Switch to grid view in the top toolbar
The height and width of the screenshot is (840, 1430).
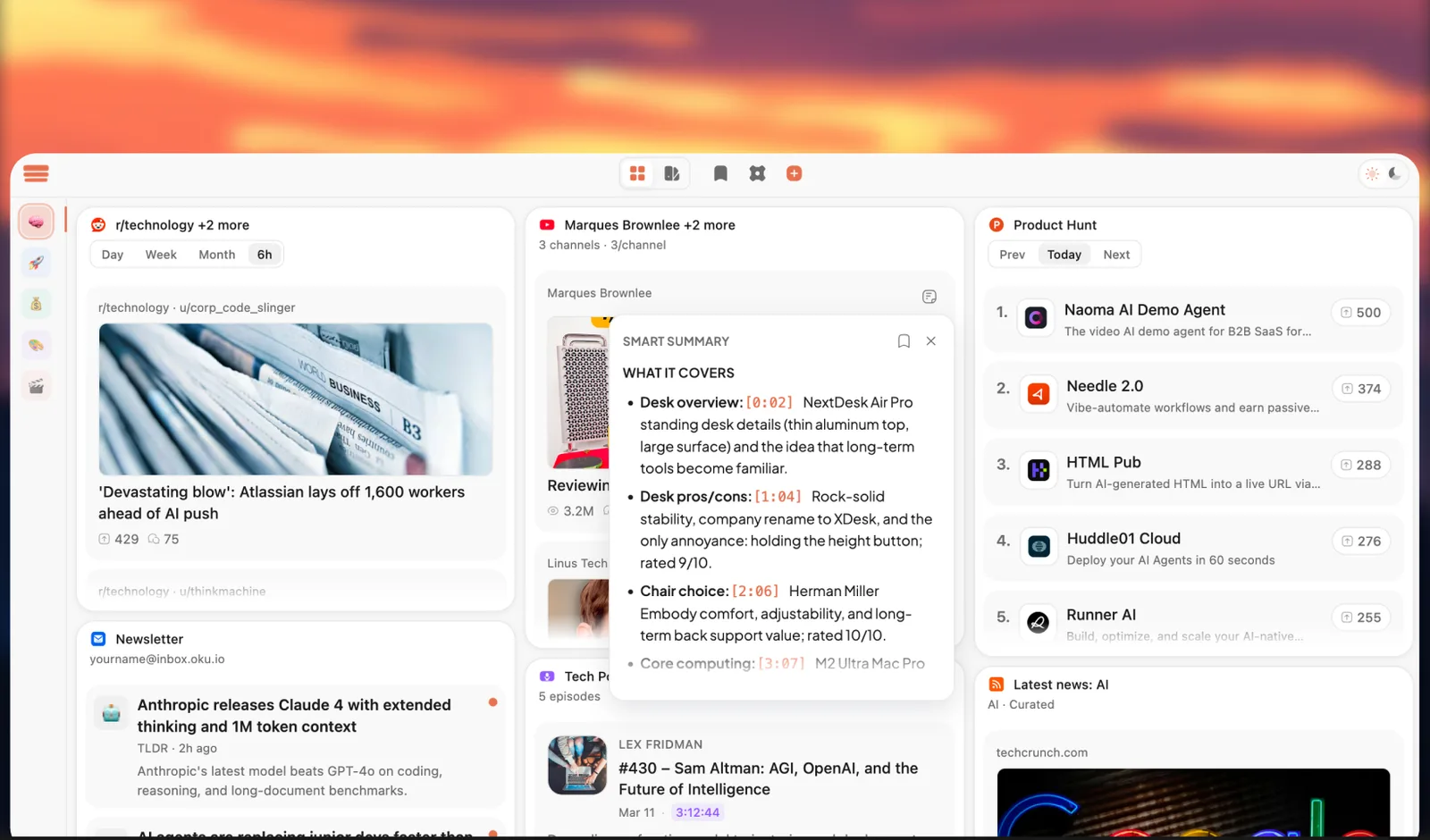tap(637, 172)
